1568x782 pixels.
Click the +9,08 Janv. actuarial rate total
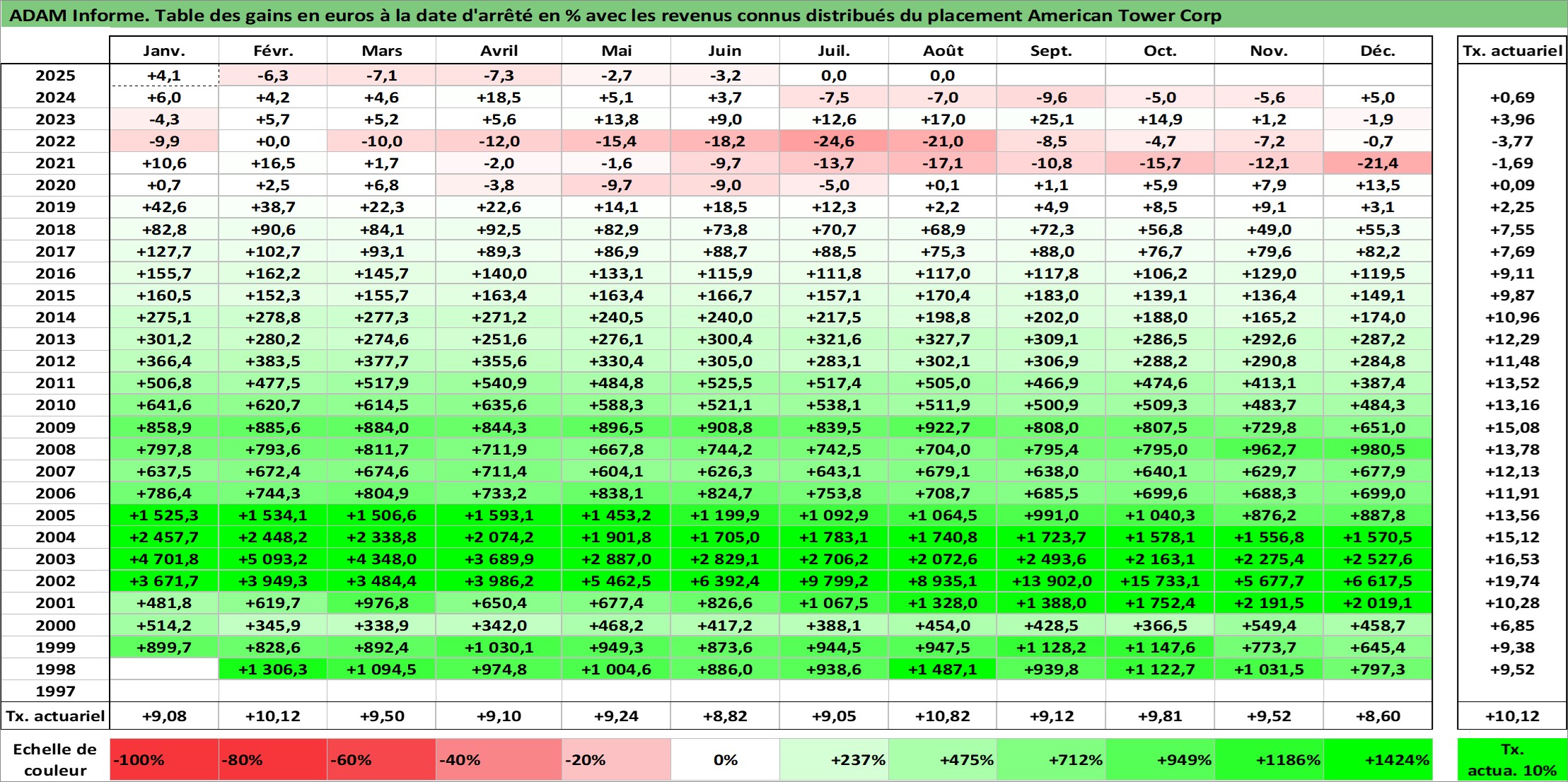[164, 716]
